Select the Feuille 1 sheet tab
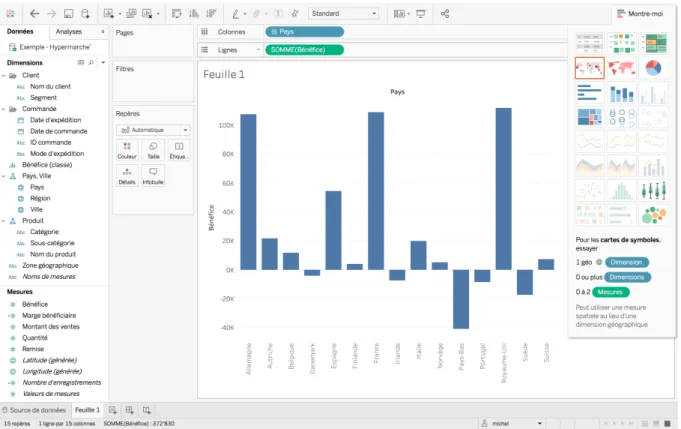The height and width of the screenshot is (429, 681). pos(87,410)
